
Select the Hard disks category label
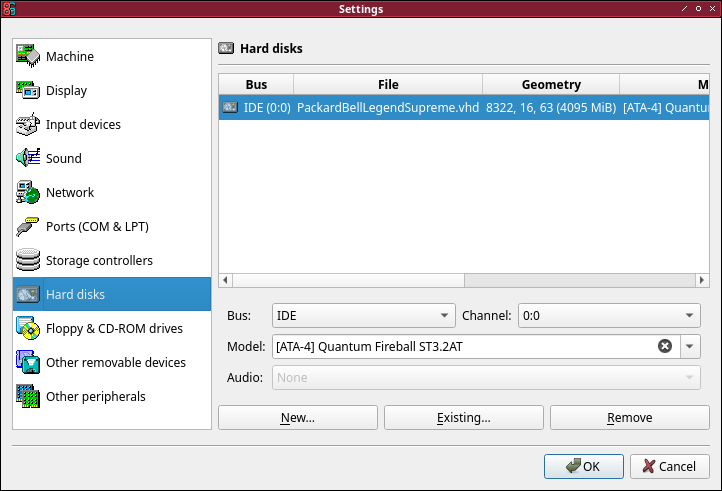pos(75,294)
